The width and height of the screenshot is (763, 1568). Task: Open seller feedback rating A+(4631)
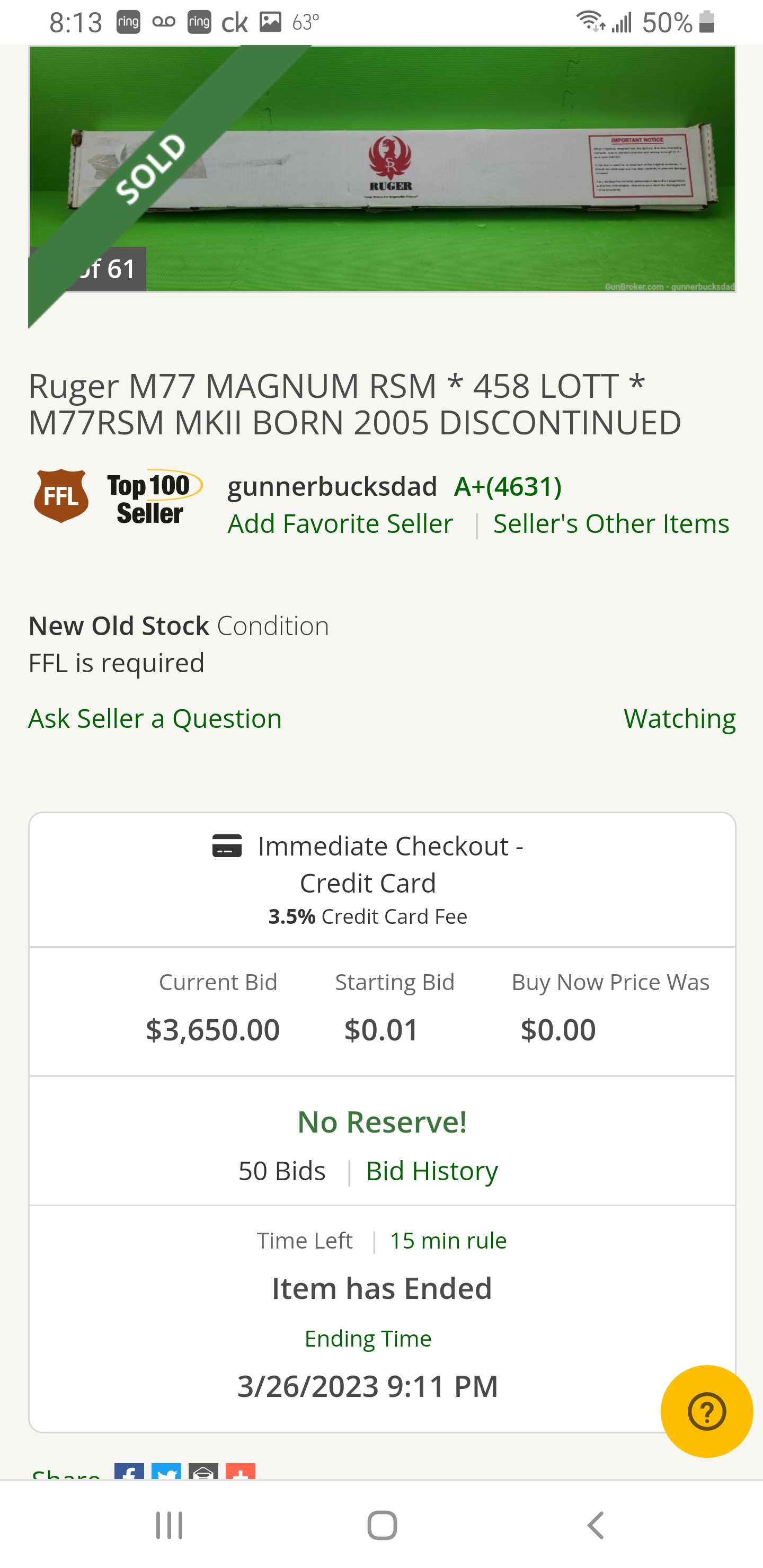click(508, 486)
